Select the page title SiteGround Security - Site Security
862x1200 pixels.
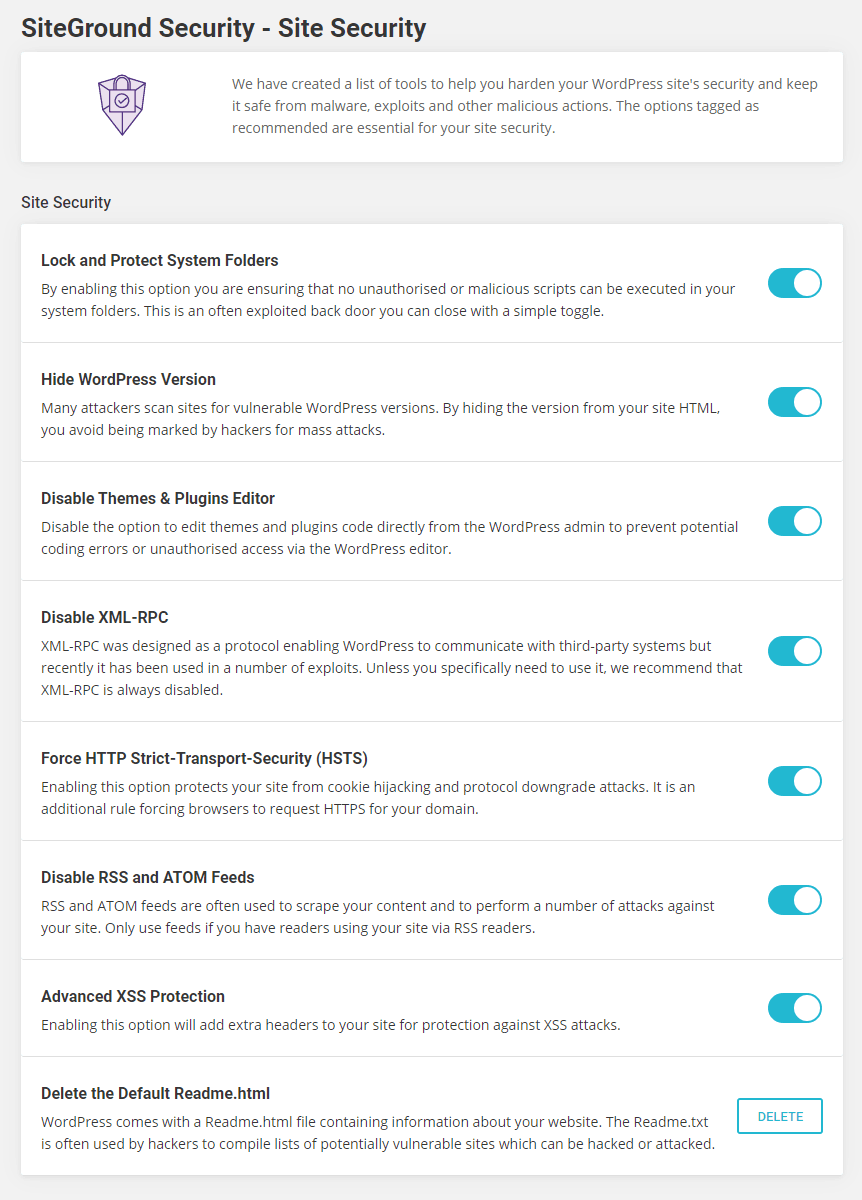[223, 27]
